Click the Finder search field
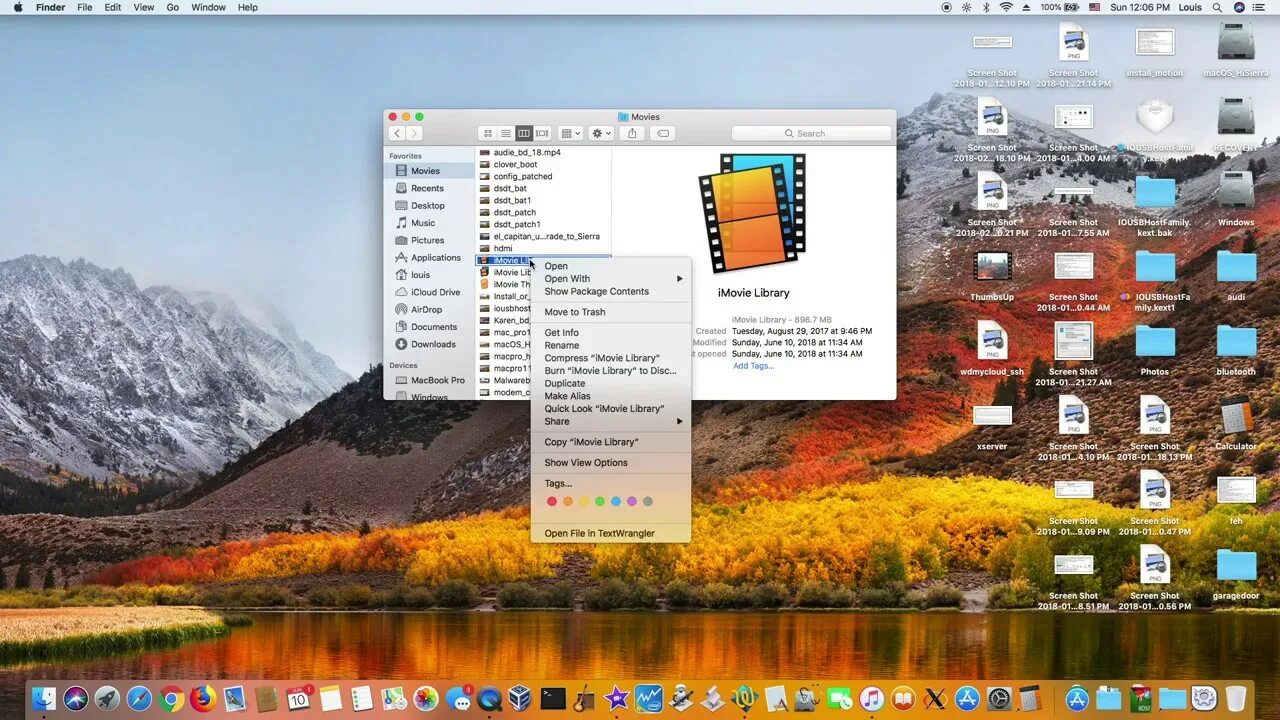 (x=811, y=133)
